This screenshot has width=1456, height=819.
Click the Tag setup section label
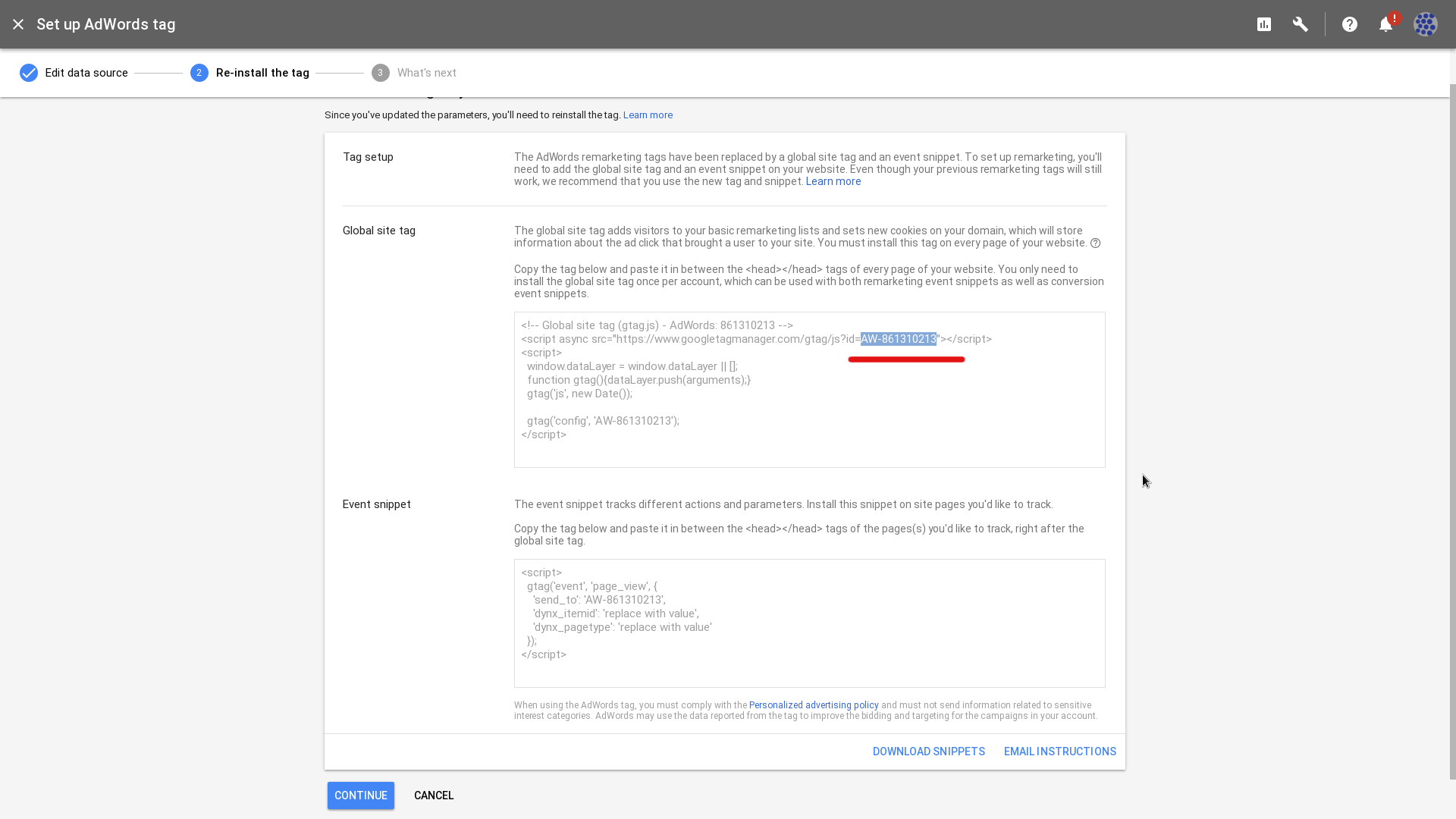[x=368, y=157]
